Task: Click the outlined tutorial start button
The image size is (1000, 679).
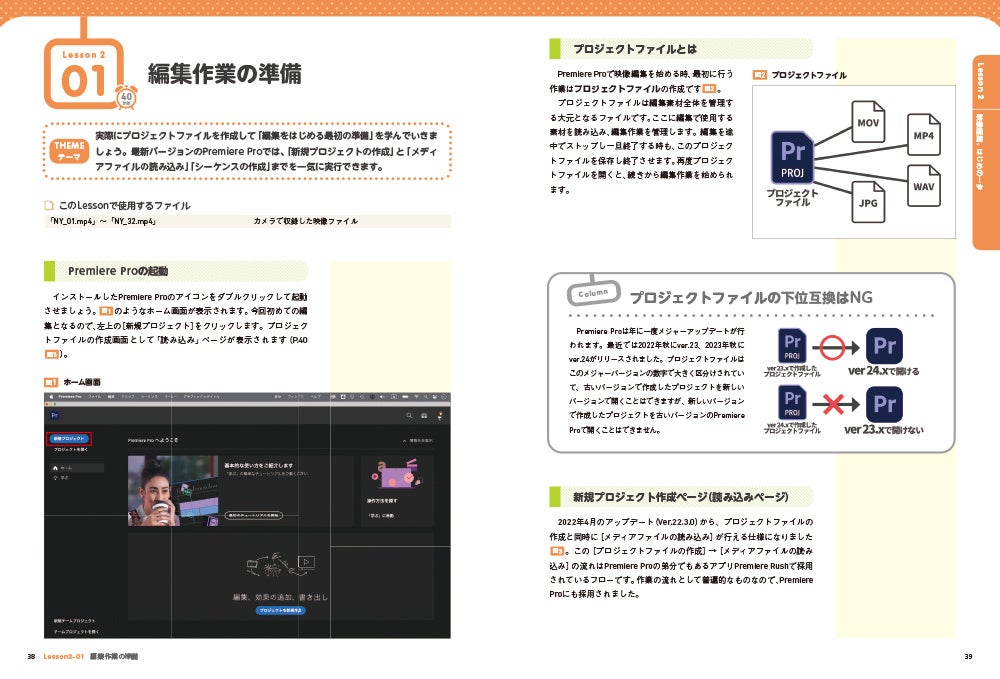Action: [x=254, y=515]
